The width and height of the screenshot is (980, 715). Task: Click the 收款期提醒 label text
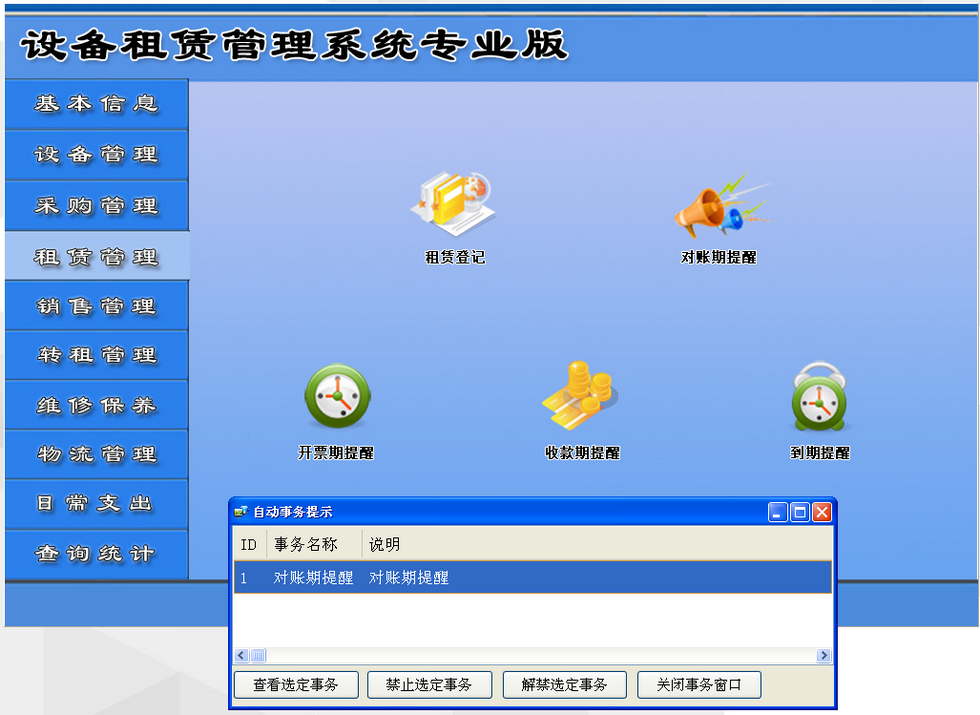[582, 452]
